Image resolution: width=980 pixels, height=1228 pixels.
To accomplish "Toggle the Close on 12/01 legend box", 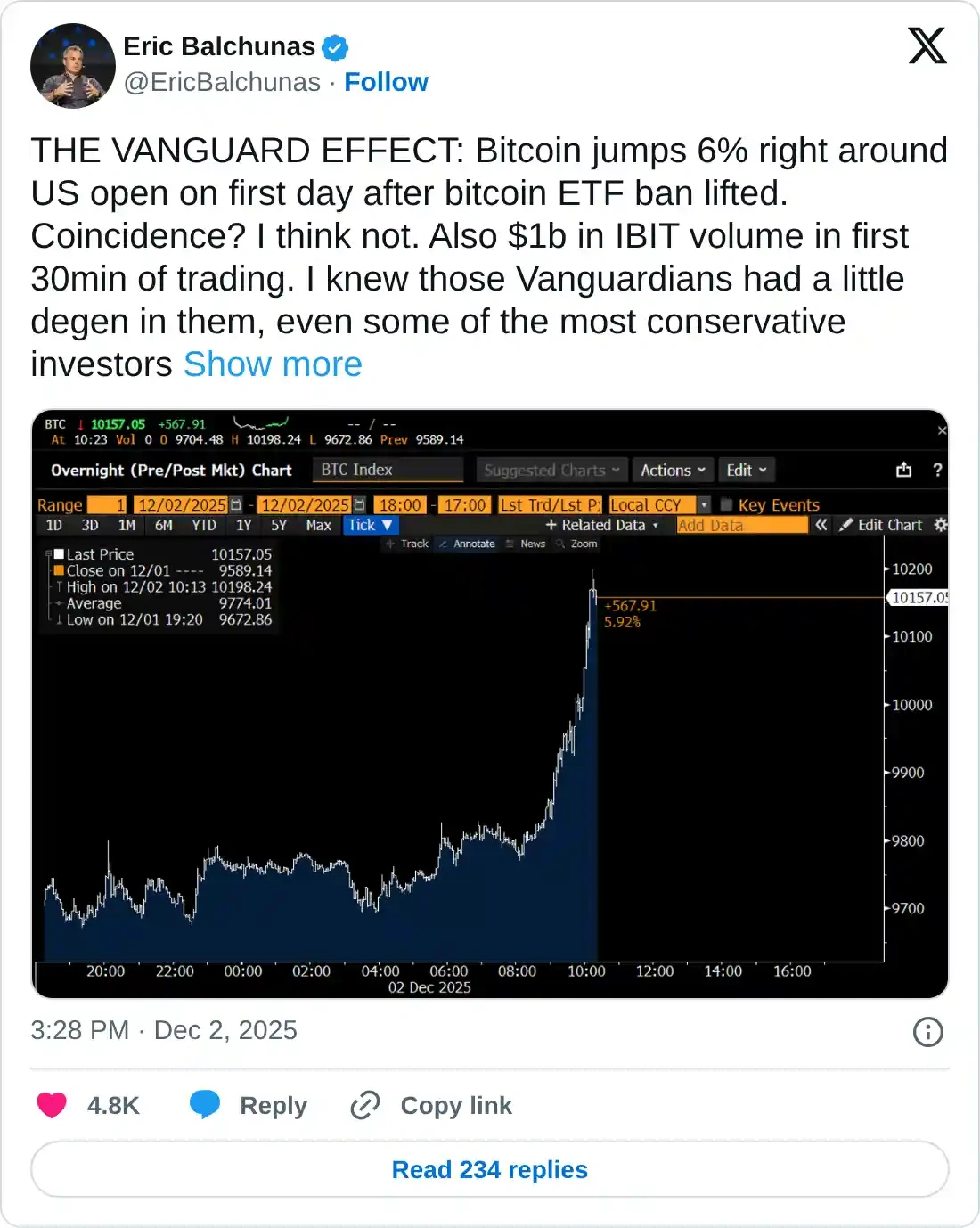I will 59,570.
